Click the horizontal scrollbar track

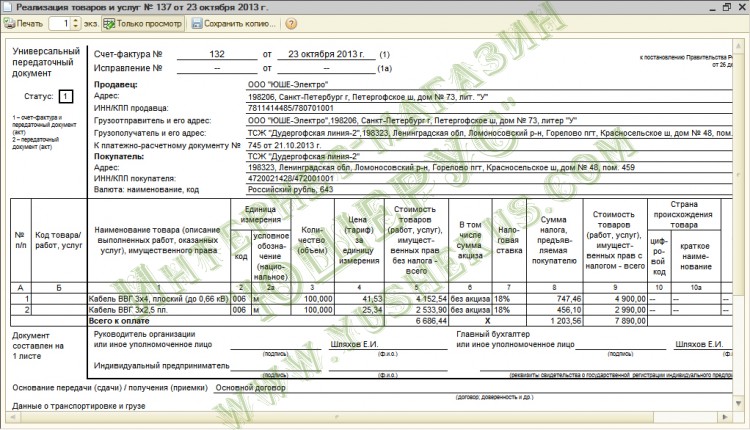[x=368, y=417]
